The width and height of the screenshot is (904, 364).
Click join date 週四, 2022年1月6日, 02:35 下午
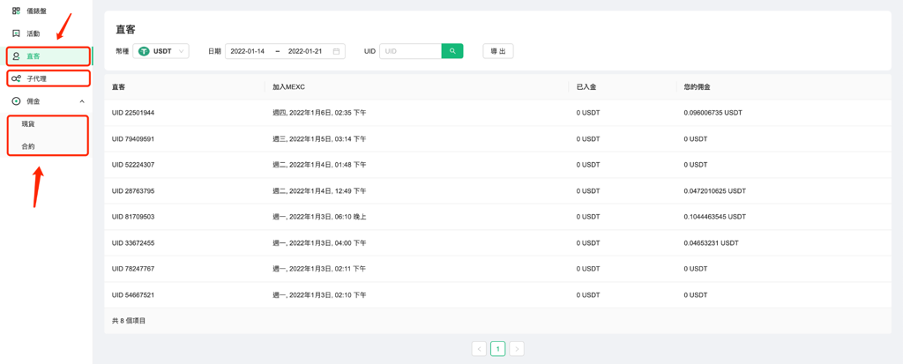tap(319, 113)
